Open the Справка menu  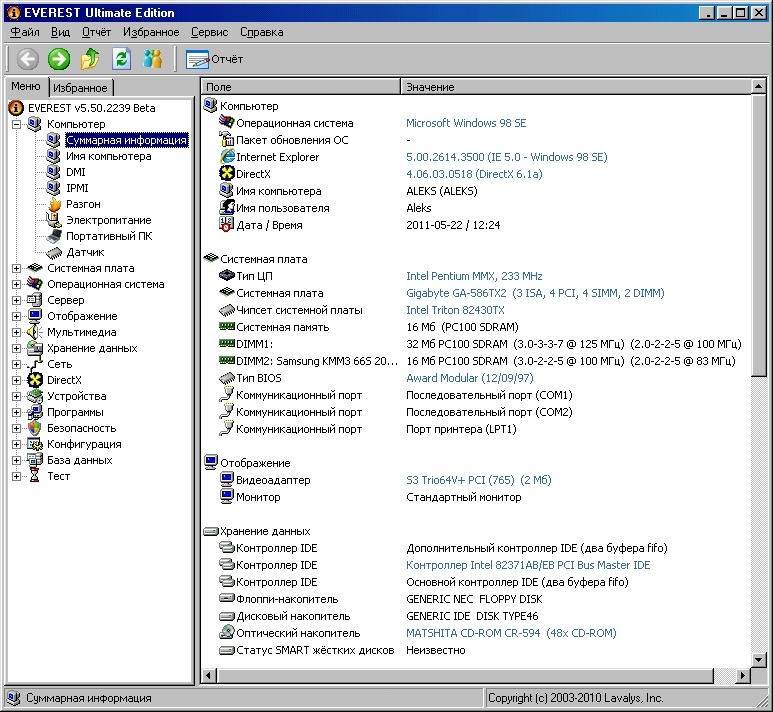262,32
